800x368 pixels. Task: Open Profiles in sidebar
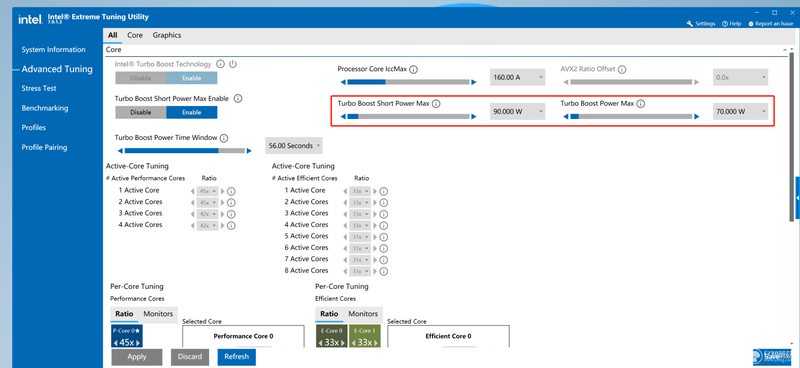[34, 128]
